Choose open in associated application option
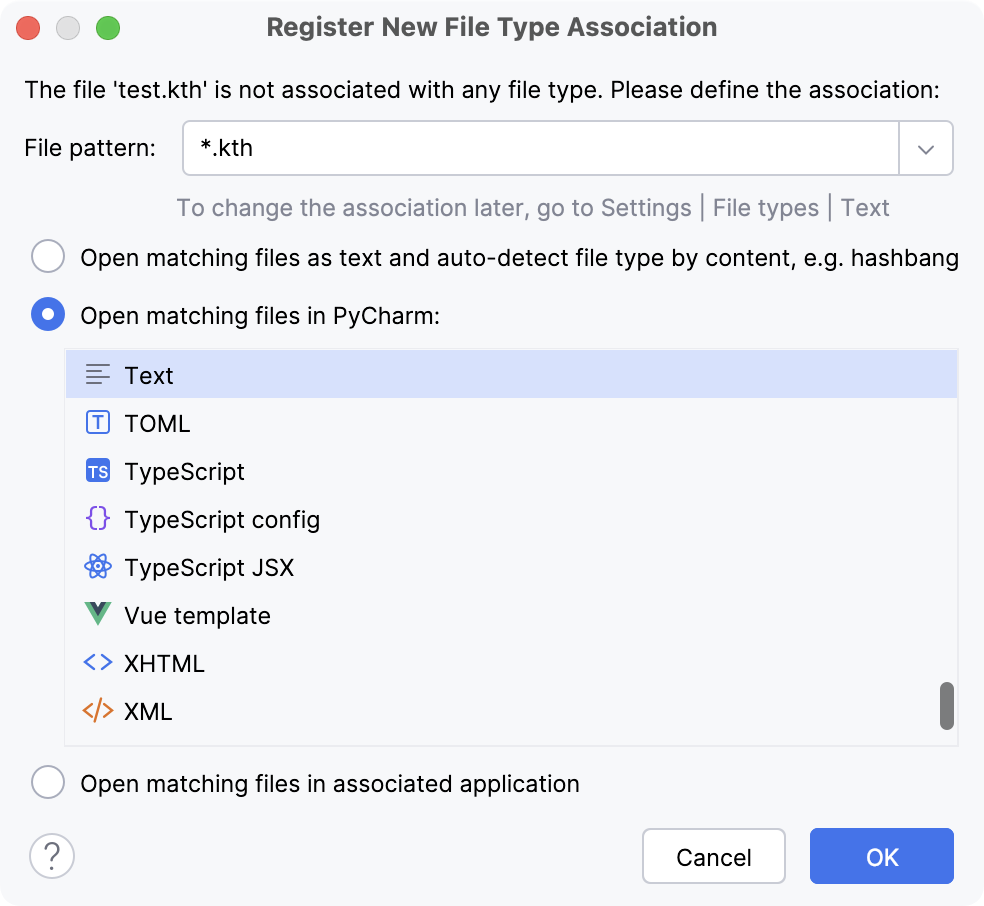Viewport: 984px width, 906px height. [48, 782]
